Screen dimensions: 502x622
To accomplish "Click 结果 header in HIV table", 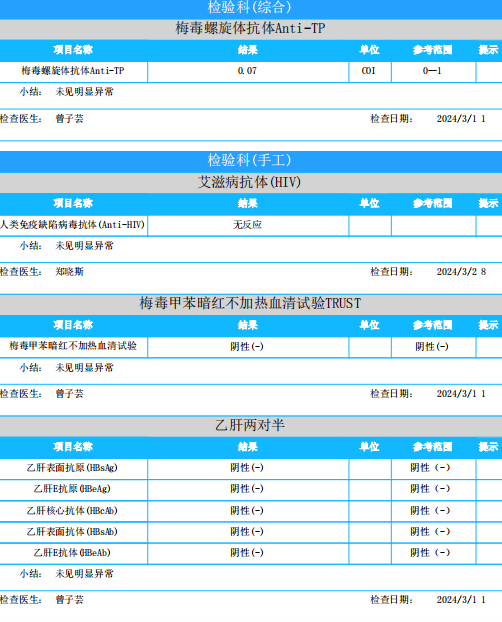I will 248,203.
